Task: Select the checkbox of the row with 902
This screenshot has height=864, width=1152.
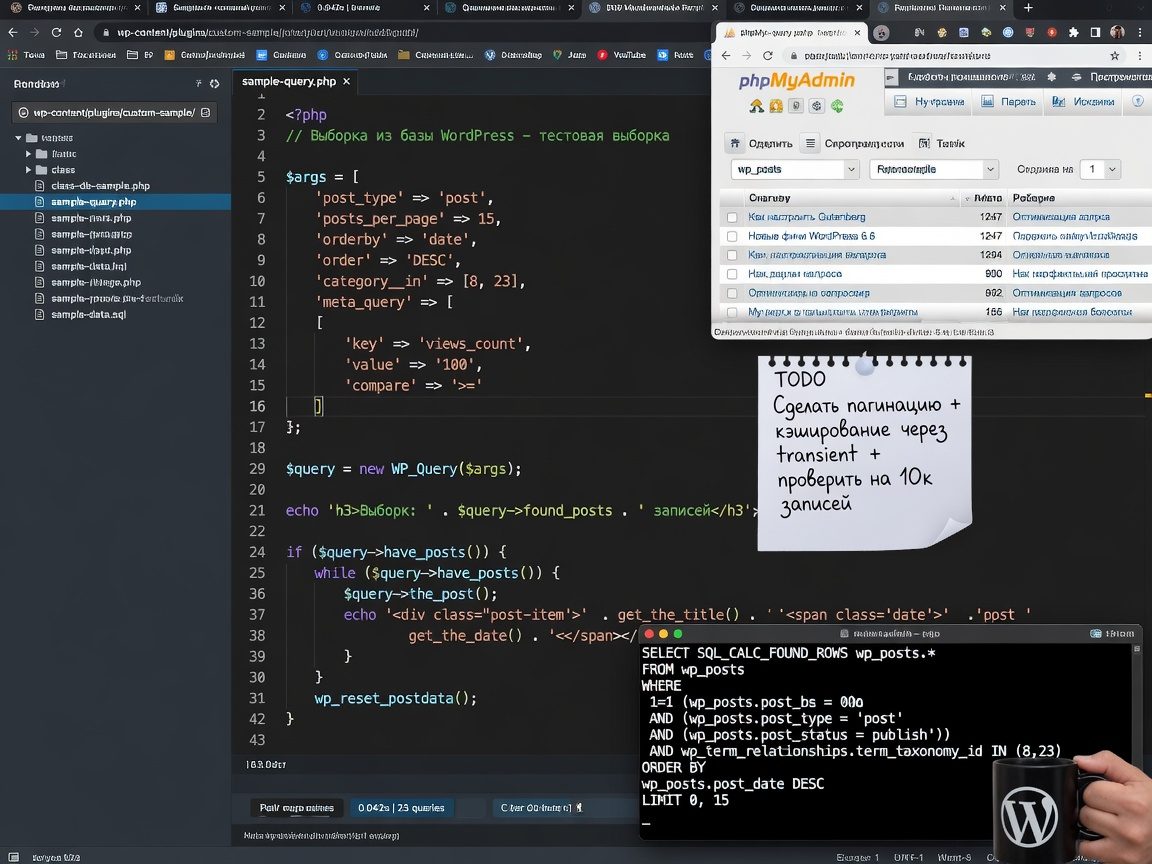Action: (x=732, y=293)
